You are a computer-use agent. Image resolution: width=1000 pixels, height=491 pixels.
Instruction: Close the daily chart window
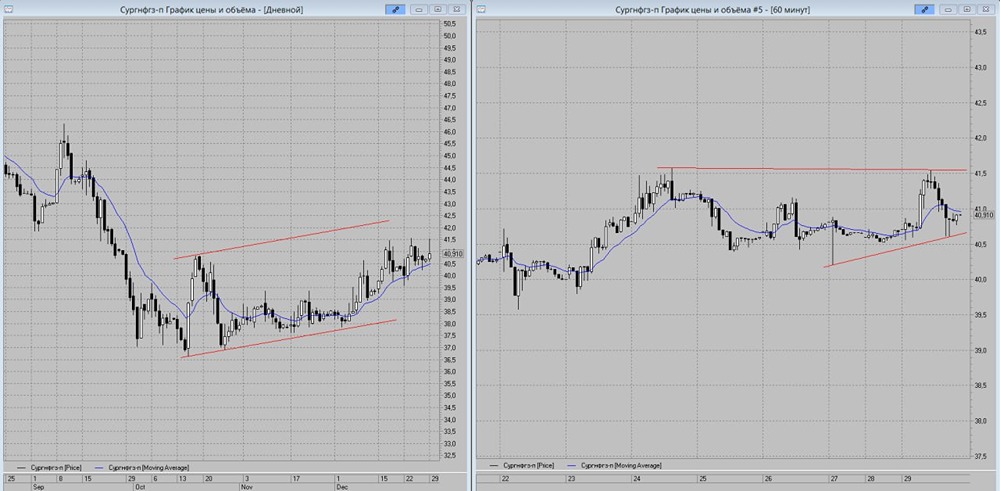click(x=456, y=10)
